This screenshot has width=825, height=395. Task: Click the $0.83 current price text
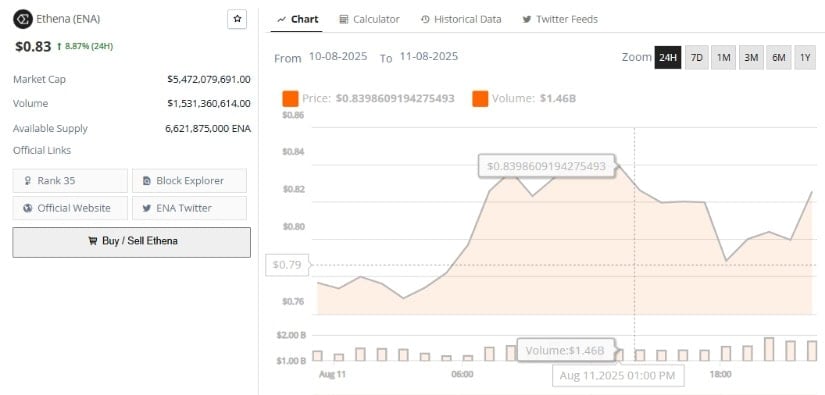pyautogui.click(x=33, y=47)
